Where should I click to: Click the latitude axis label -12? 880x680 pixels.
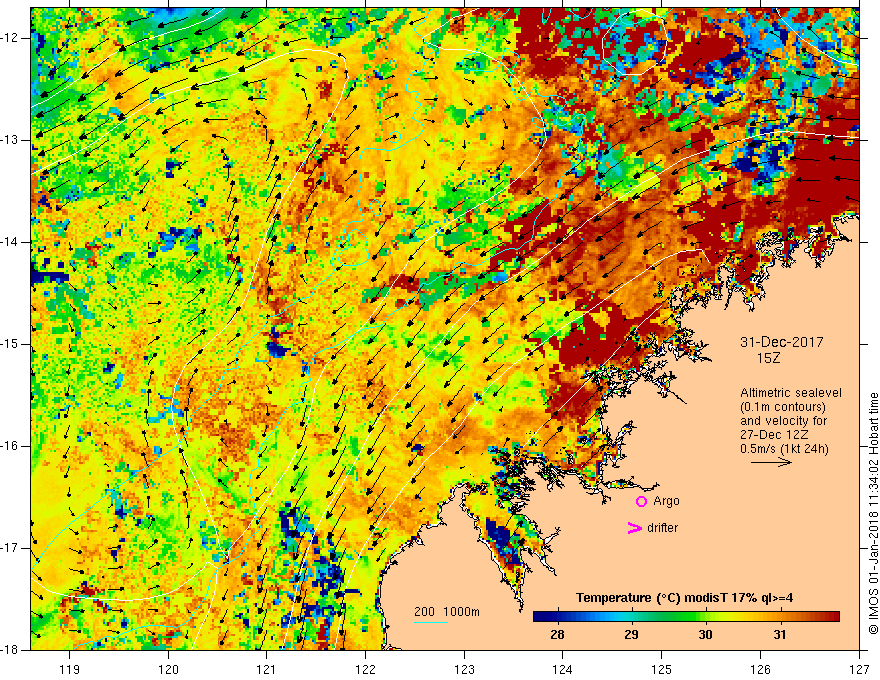pyautogui.click(x=10, y=38)
